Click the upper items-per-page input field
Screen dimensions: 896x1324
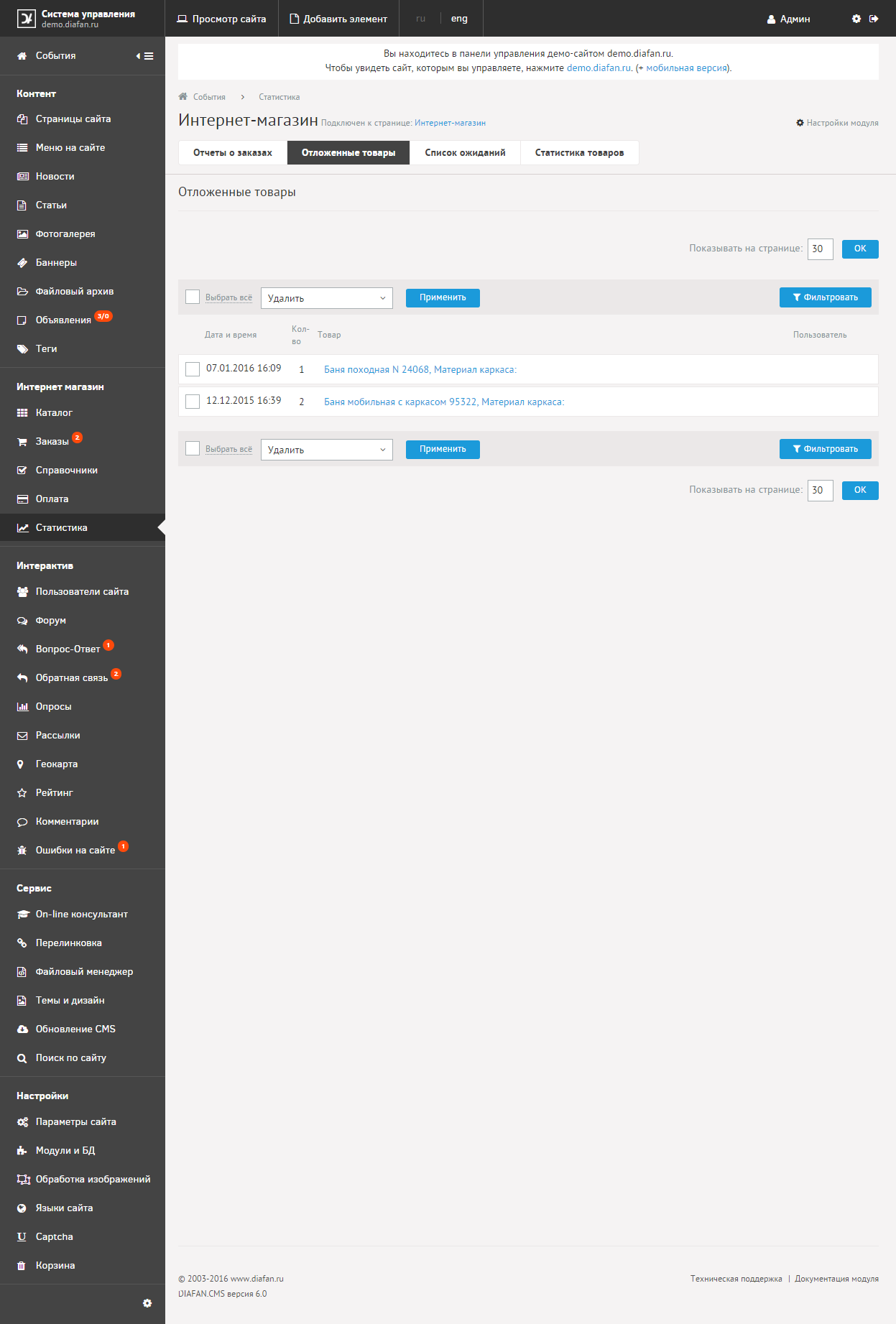click(x=821, y=249)
